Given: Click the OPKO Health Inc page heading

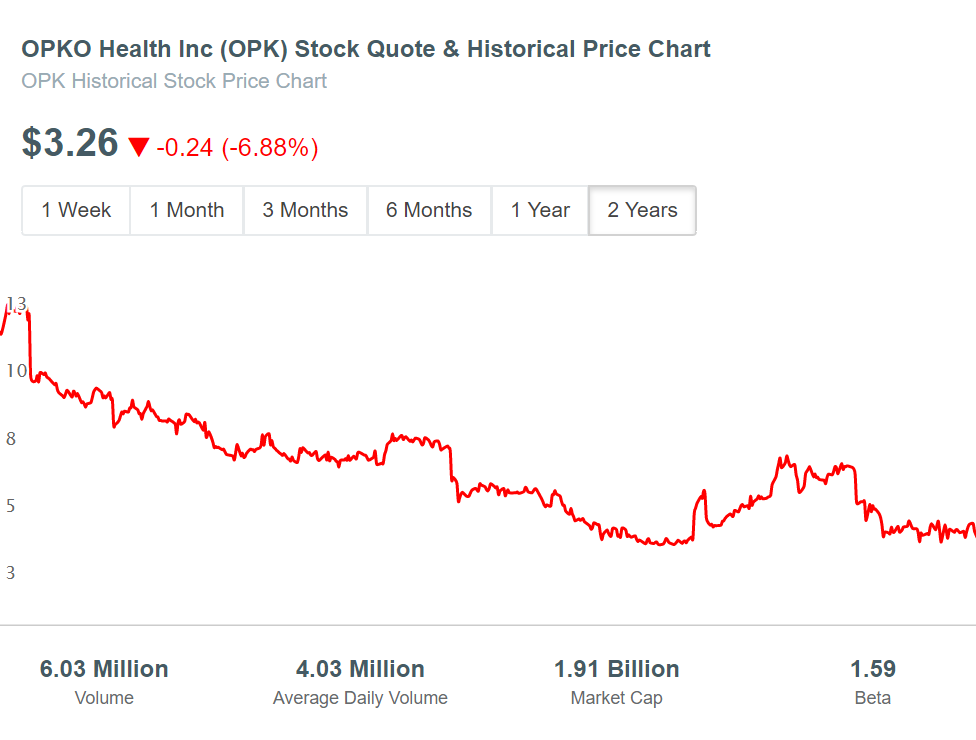Looking at the screenshot, I should point(366,49).
